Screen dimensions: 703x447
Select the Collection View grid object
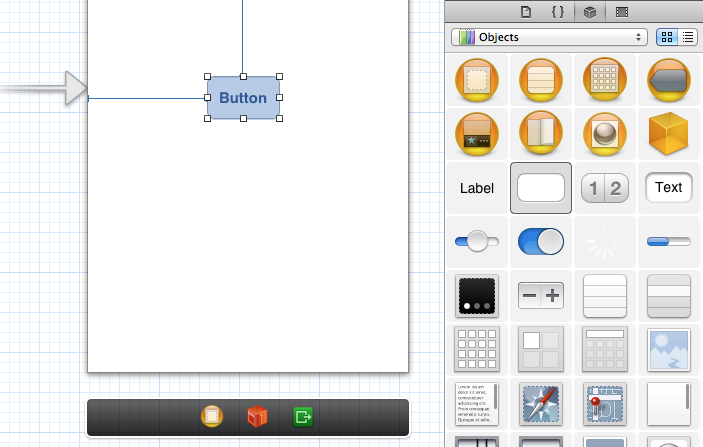tap(477, 349)
